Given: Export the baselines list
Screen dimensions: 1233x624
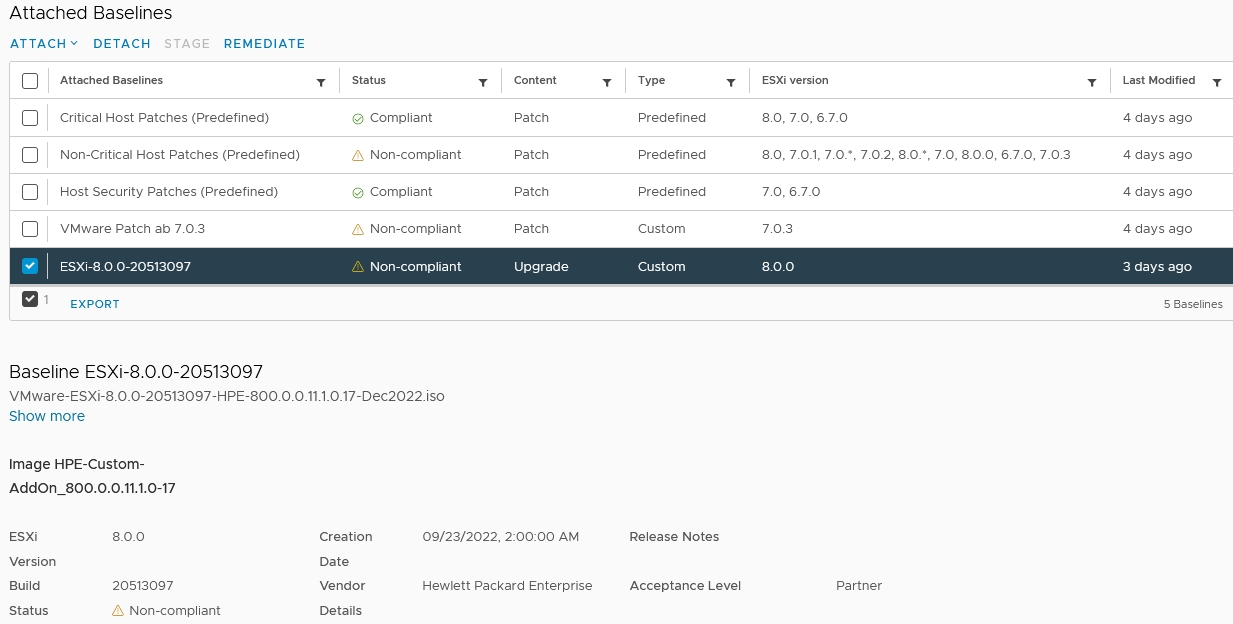Looking at the screenshot, I should [95, 304].
